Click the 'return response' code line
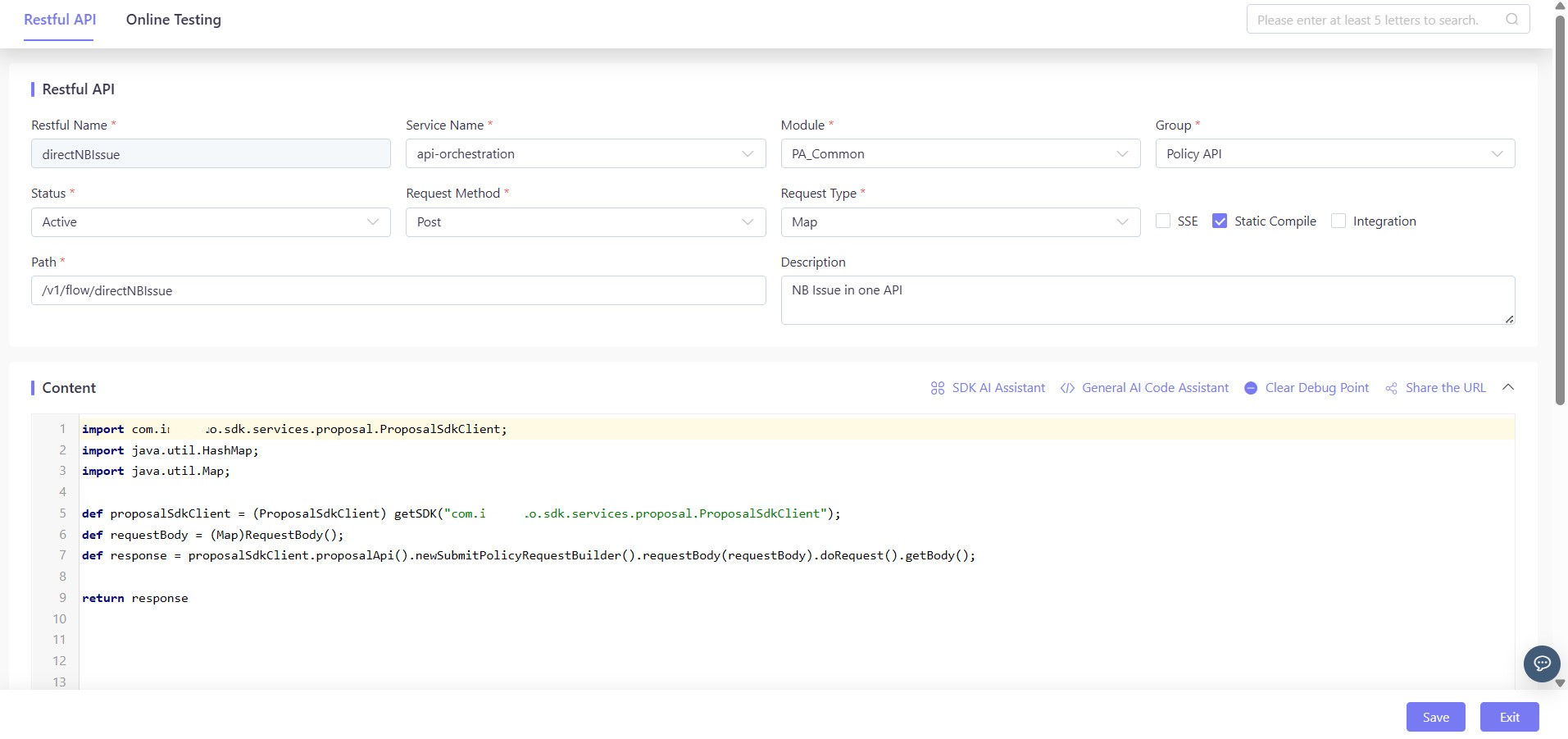The image size is (1568, 739). click(134, 598)
